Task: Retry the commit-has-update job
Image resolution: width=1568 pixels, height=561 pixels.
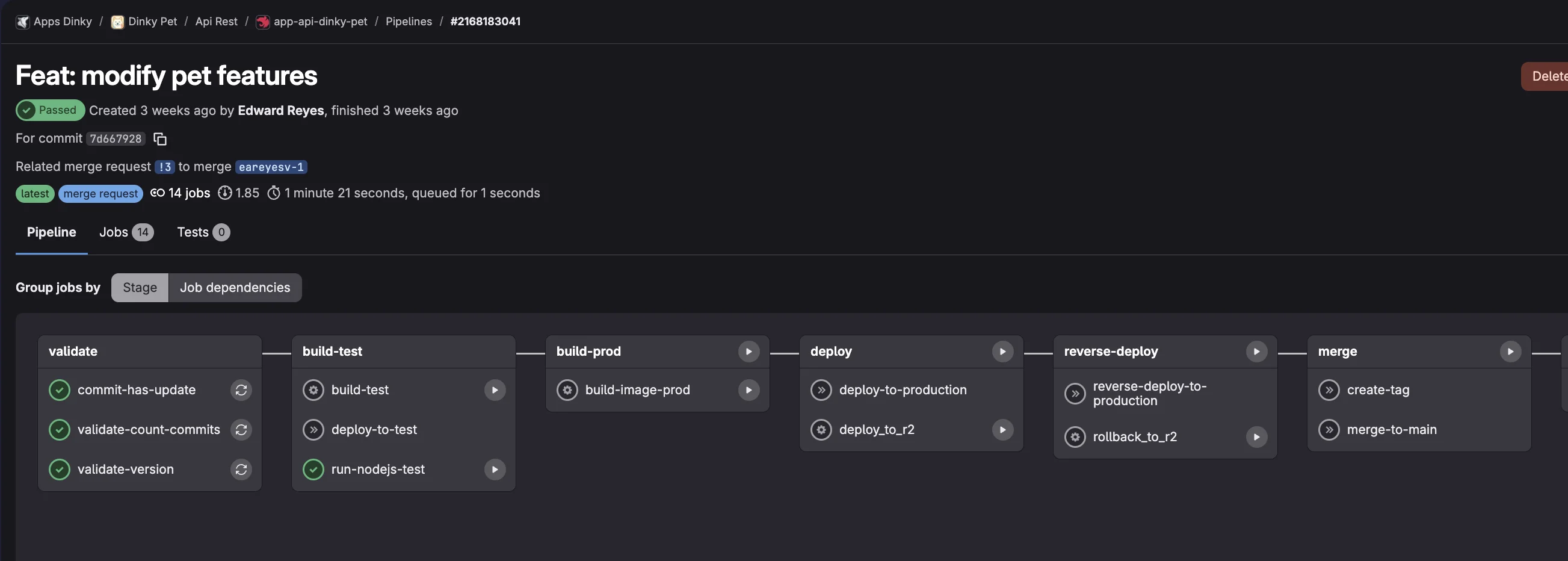Action: [241, 390]
